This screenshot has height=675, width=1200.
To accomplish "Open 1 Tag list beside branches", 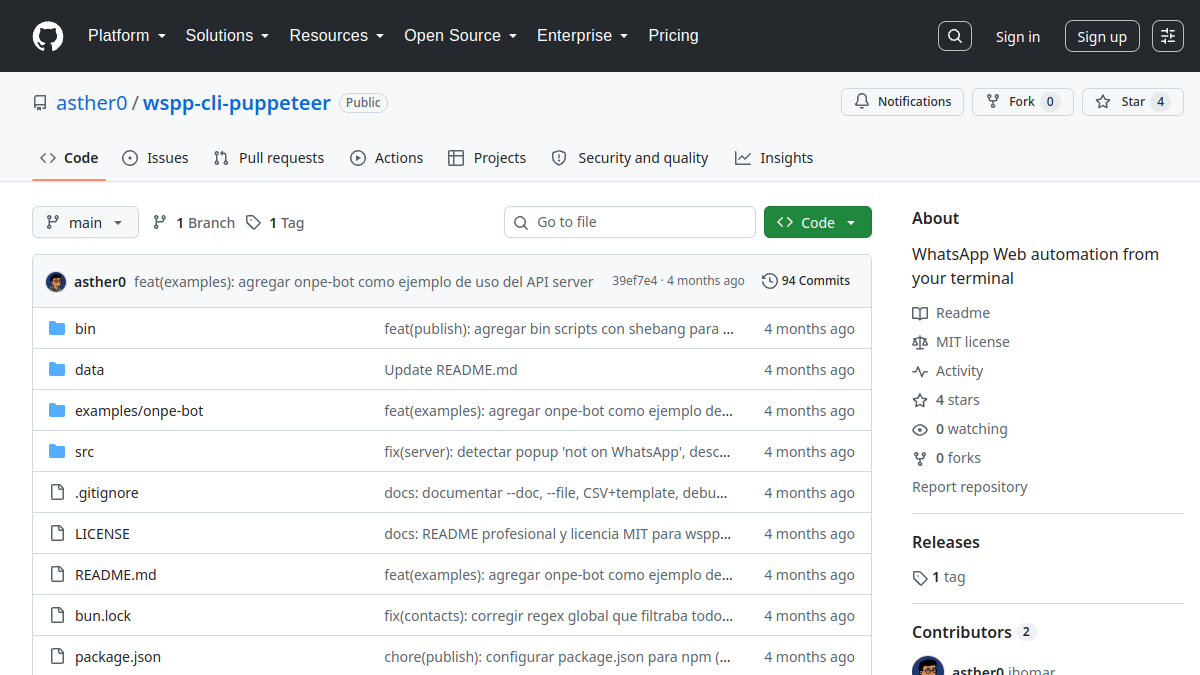I will 275,222.
